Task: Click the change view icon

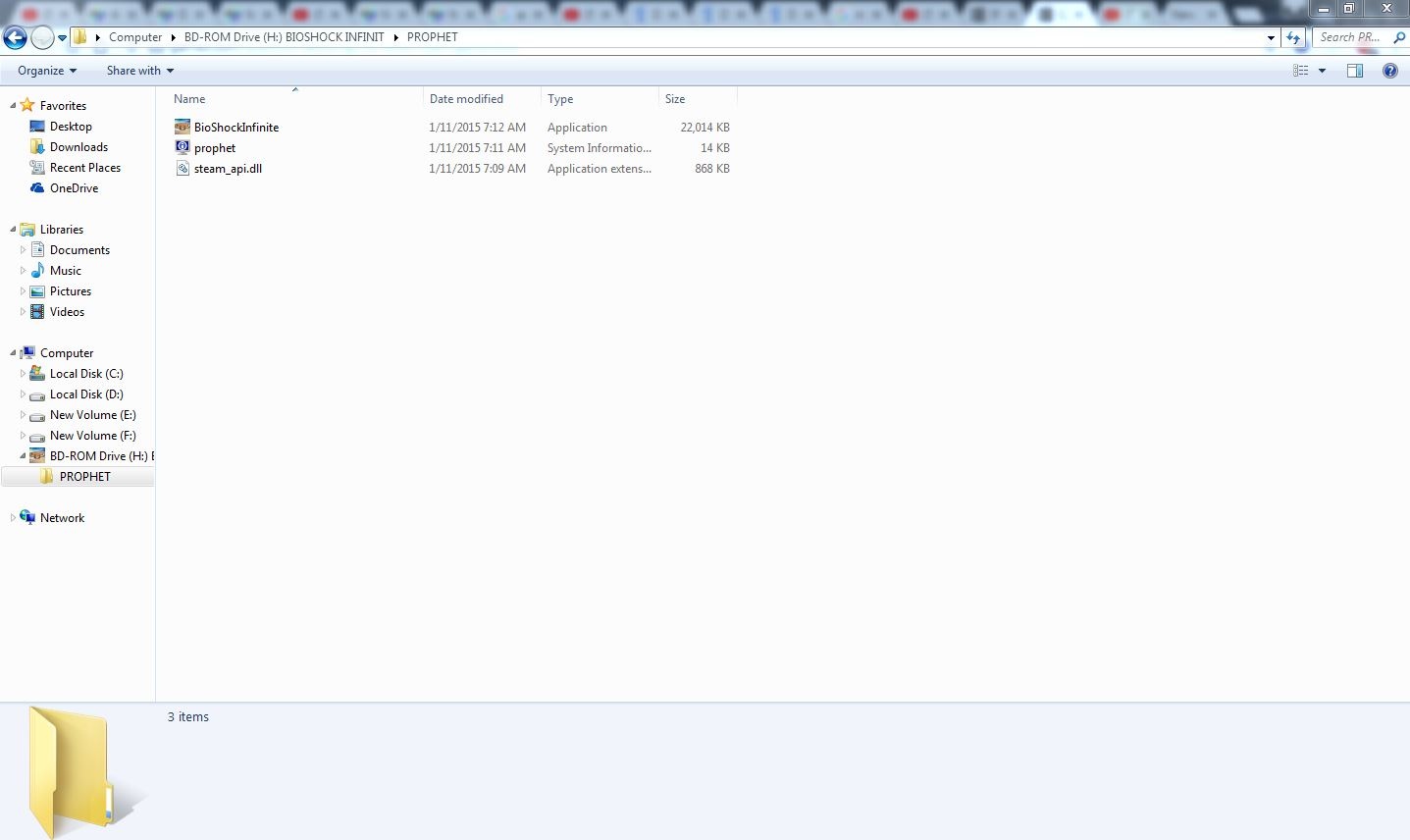Action: pos(1301,71)
